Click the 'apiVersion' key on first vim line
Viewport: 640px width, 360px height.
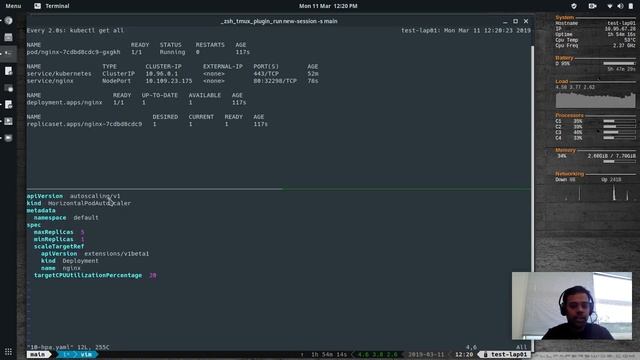[x=45, y=196]
